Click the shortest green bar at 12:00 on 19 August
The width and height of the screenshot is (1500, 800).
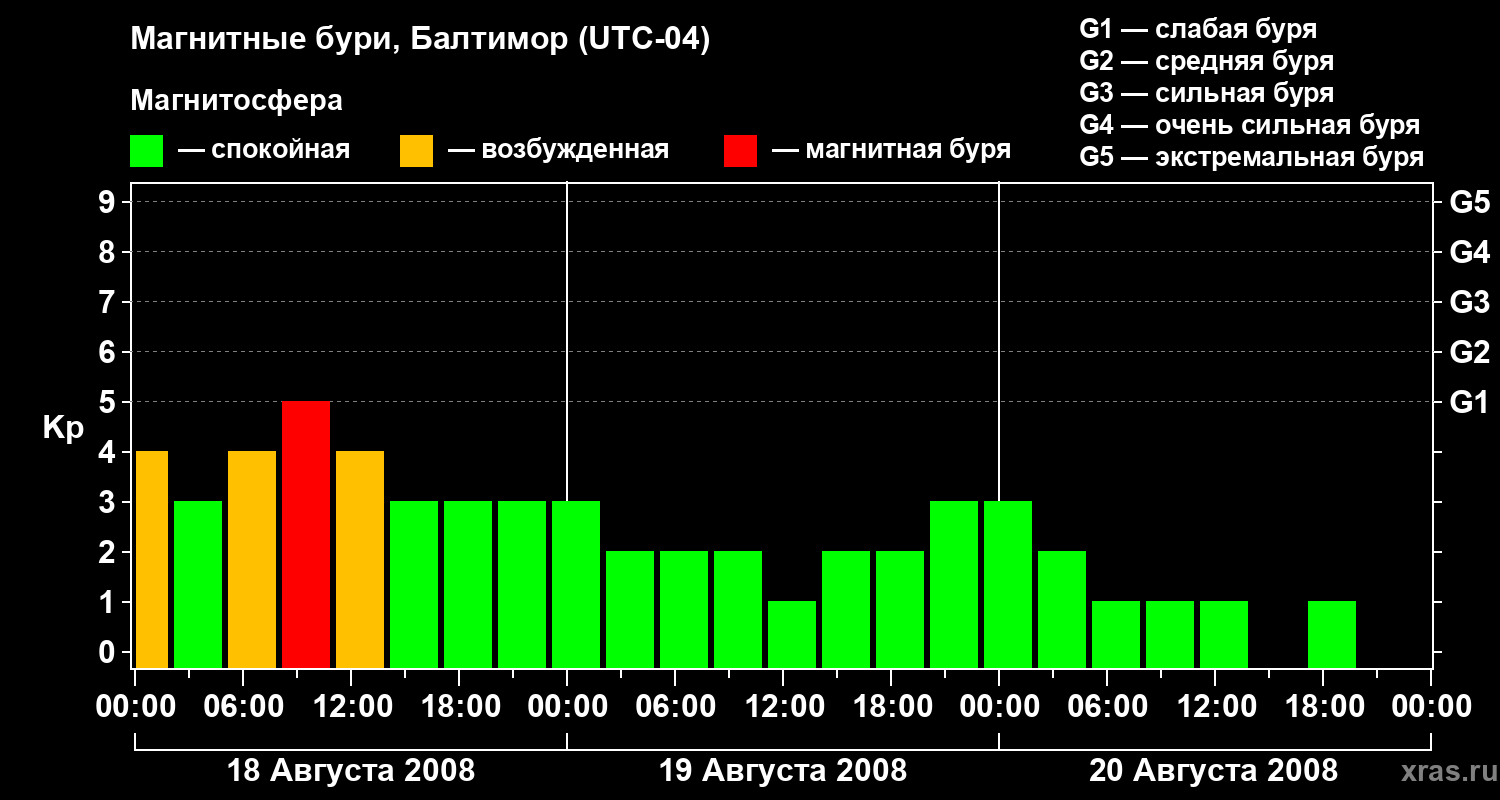point(792,634)
